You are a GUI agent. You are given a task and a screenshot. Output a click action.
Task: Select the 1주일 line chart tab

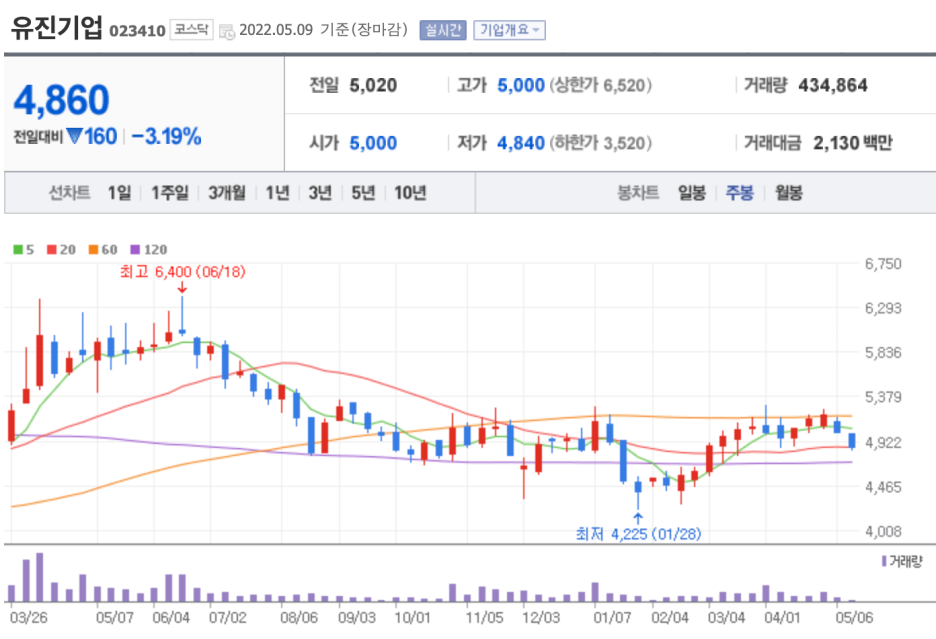click(x=170, y=192)
